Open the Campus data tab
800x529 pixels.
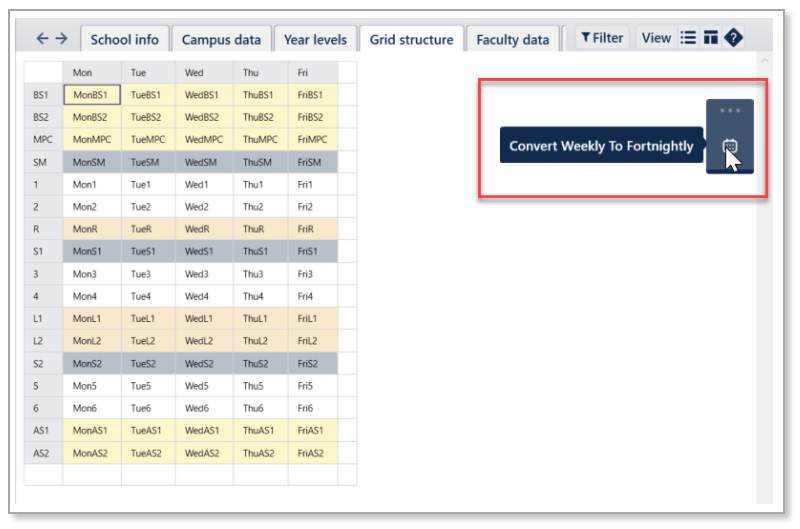click(221, 39)
